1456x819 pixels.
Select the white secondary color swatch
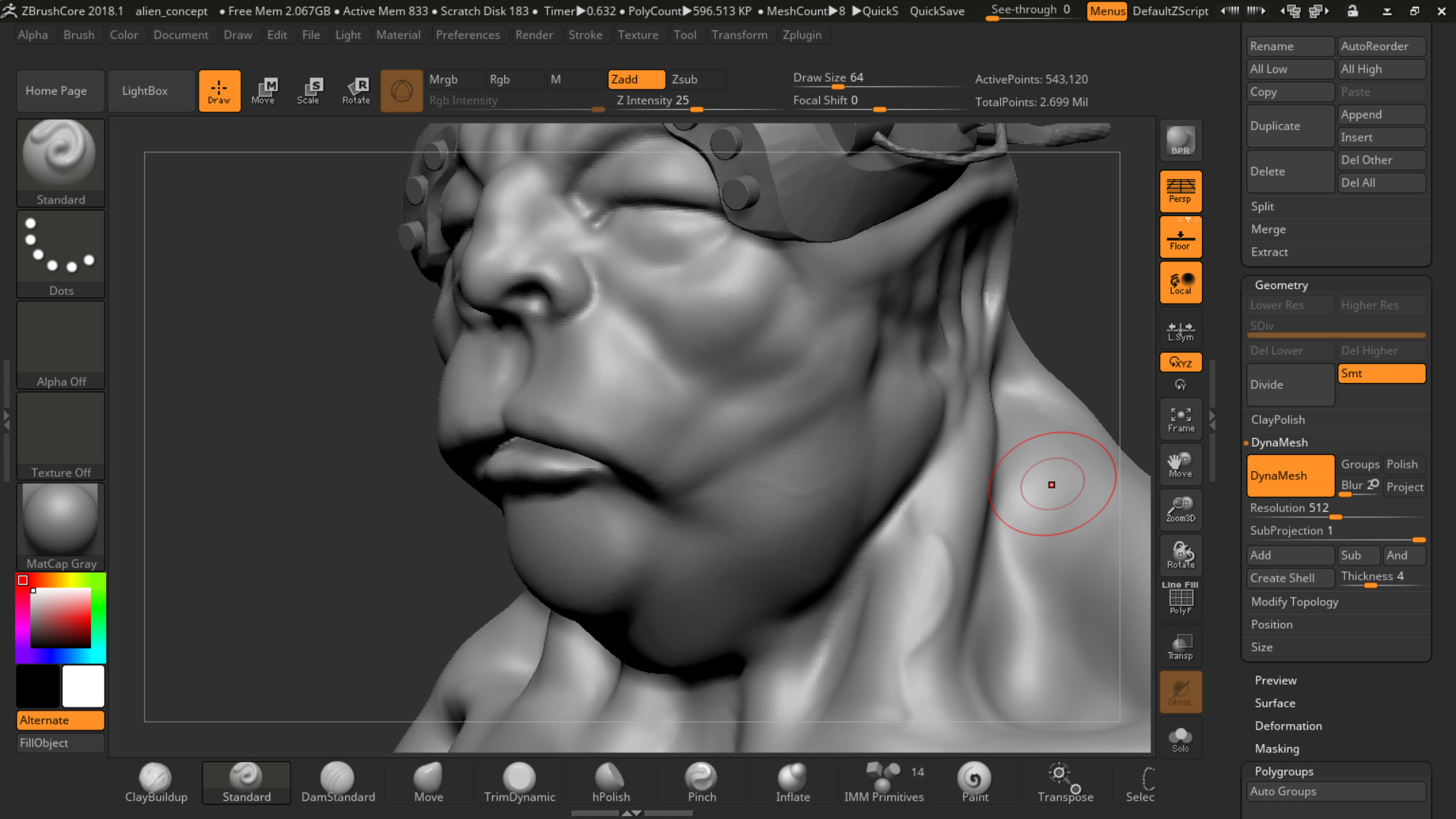pos(83,686)
